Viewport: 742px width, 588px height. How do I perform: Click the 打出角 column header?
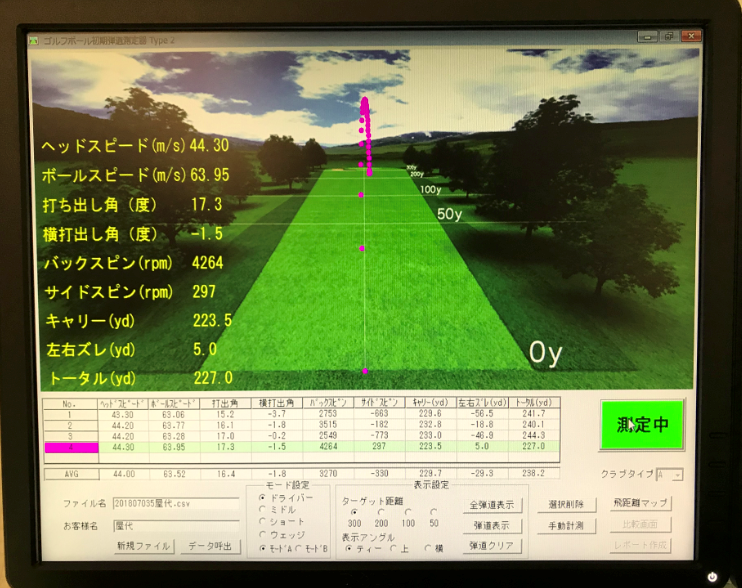225,404
